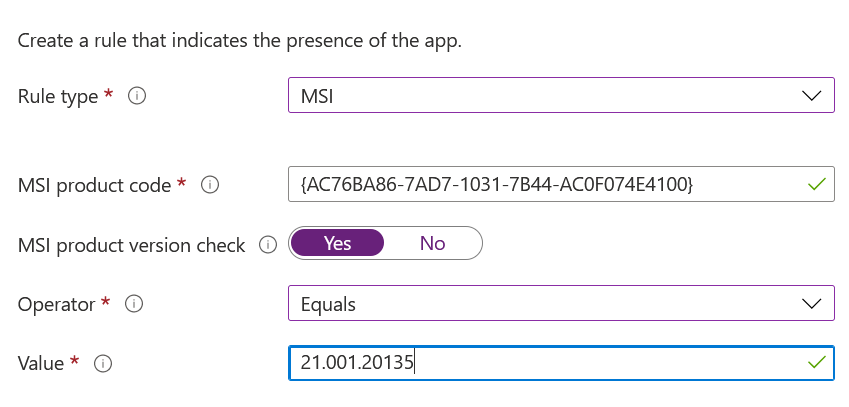Click the info icon next to Rule type
The width and height of the screenshot is (849, 407).
(x=138, y=97)
